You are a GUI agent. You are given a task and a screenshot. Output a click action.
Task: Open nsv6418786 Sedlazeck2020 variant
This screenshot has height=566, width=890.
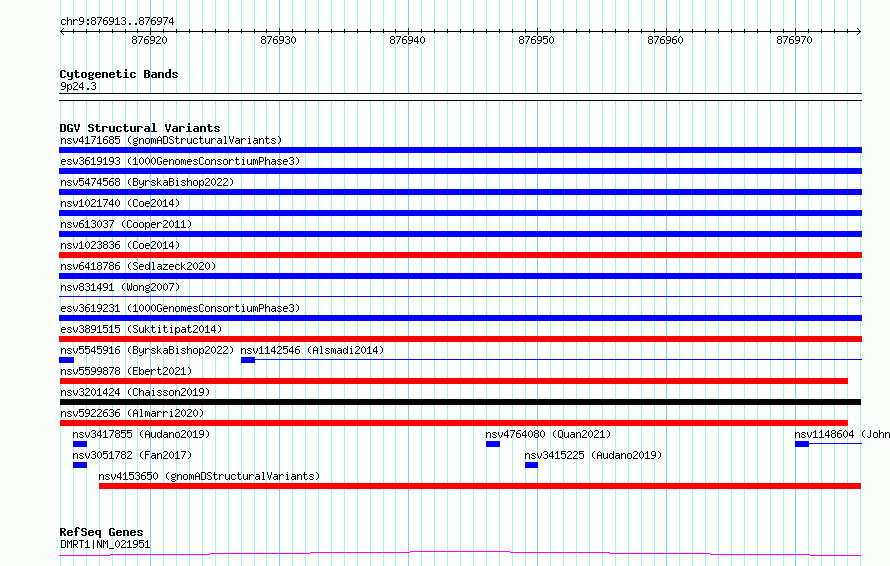(138, 266)
